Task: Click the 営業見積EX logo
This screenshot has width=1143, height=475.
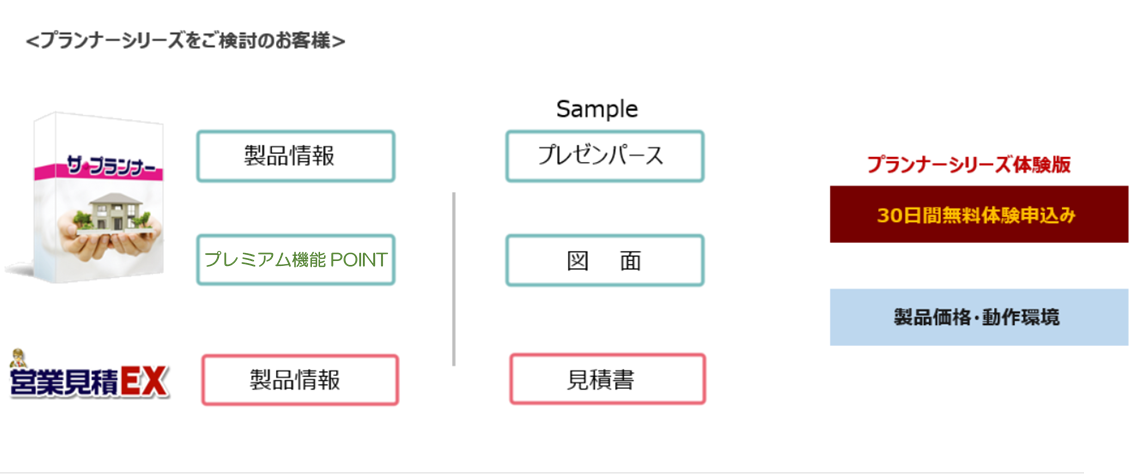Action: [x=89, y=375]
